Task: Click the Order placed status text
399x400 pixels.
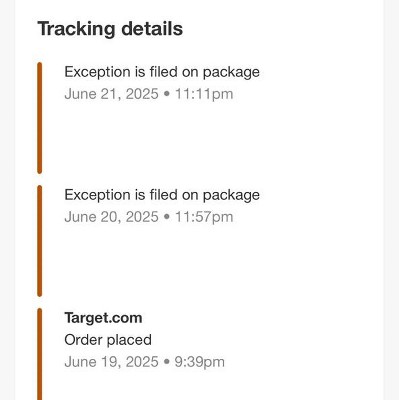Action: click(x=108, y=340)
